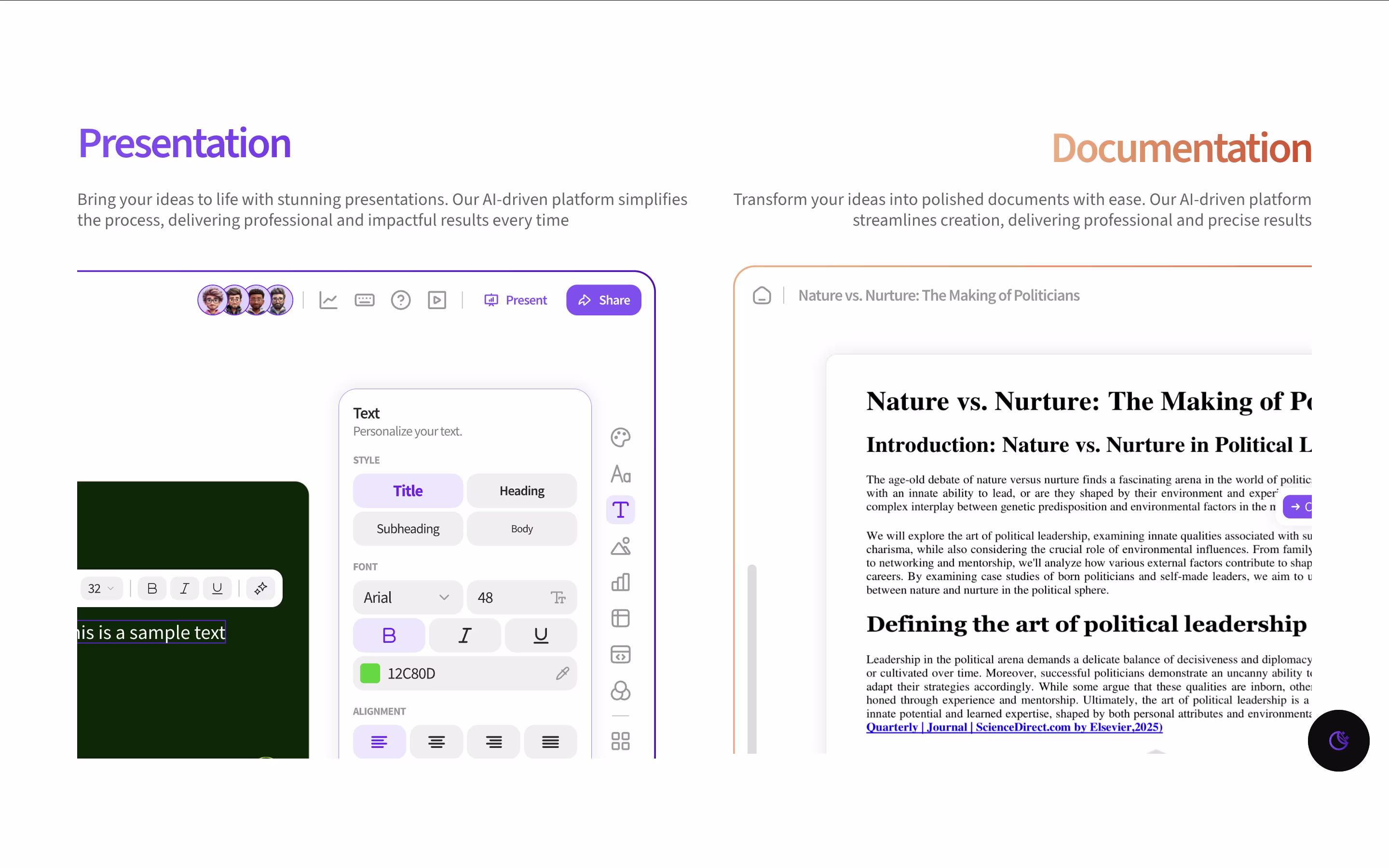Click Bold in the floating toolbar
The height and width of the screenshot is (868, 1389).
pyautogui.click(x=152, y=588)
